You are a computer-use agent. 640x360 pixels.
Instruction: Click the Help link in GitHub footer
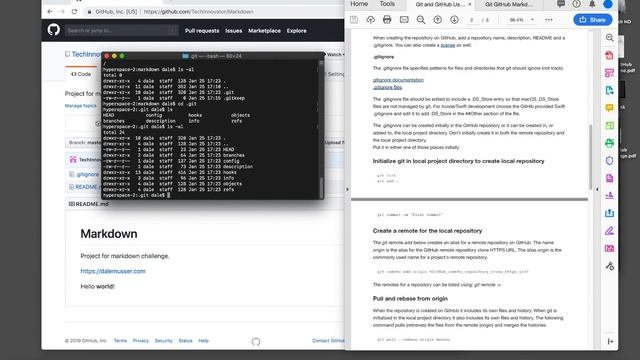tap(203, 341)
